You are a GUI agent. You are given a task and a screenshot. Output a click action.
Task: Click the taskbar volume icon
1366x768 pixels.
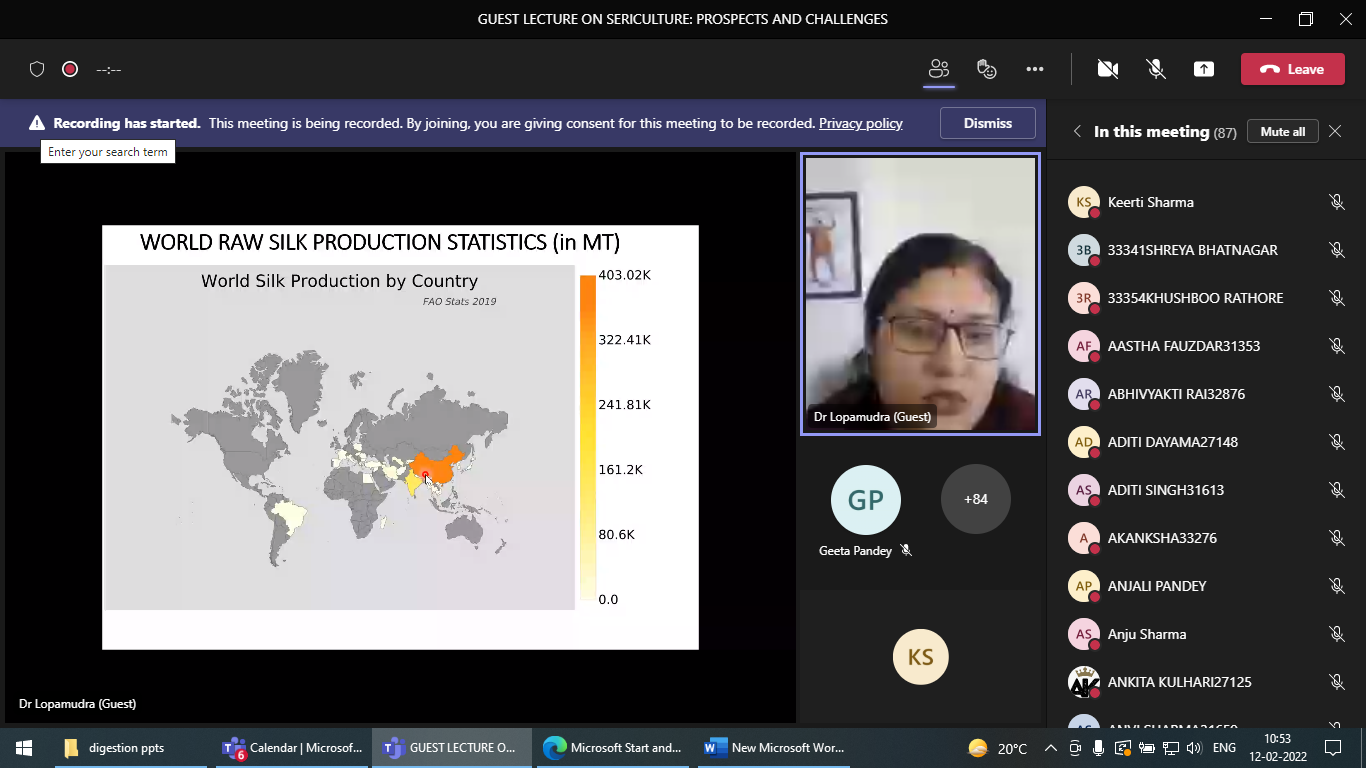point(1193,748)
